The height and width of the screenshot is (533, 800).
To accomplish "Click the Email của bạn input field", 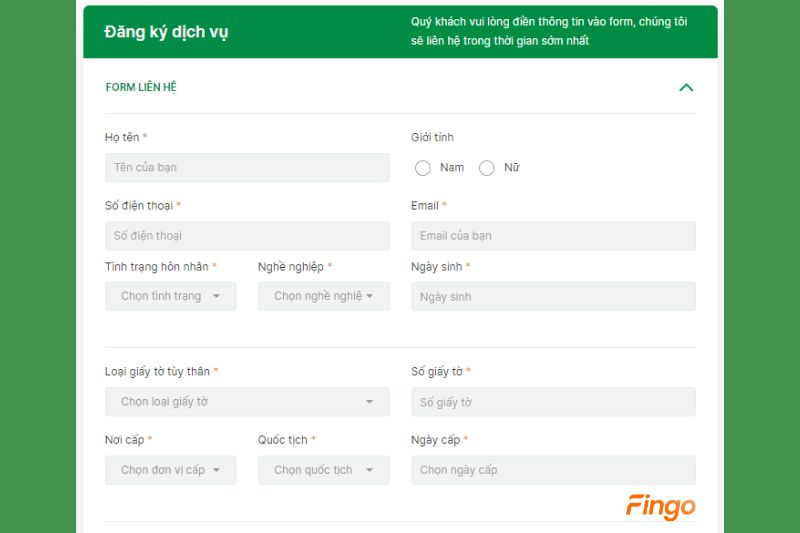I will (553, 236).
